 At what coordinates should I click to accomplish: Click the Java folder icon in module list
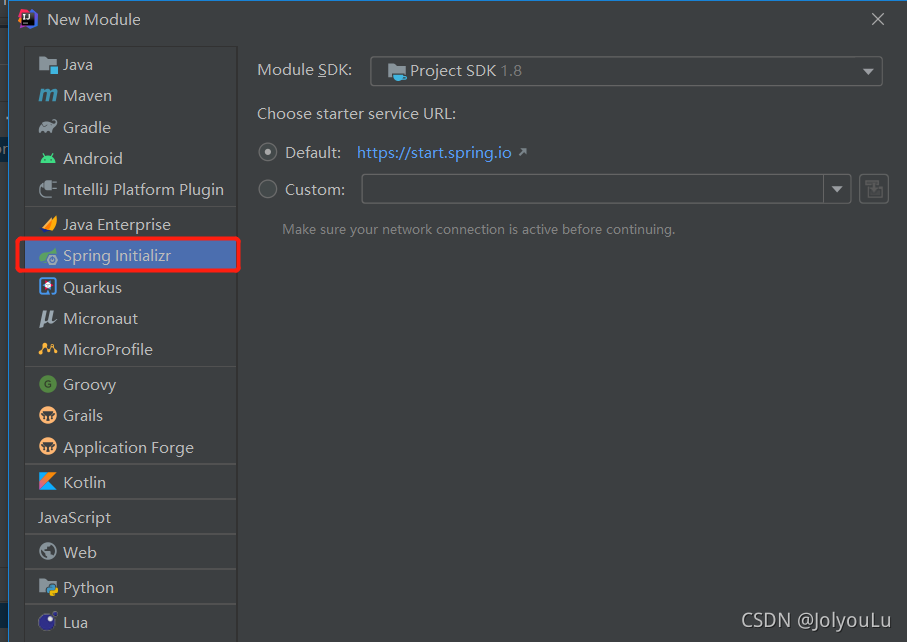pyautogui.click(x=48, y=65)
